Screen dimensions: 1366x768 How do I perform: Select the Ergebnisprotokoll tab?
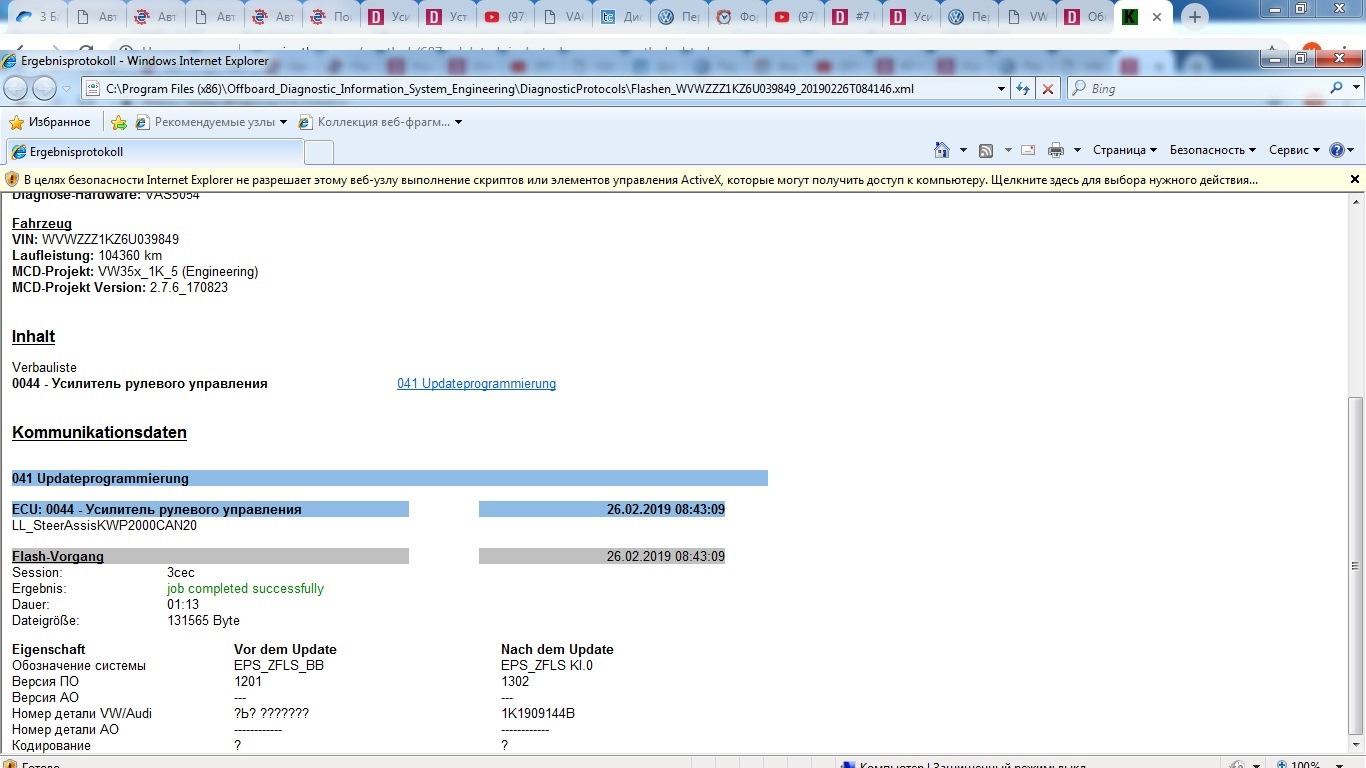tap(155, 152)
